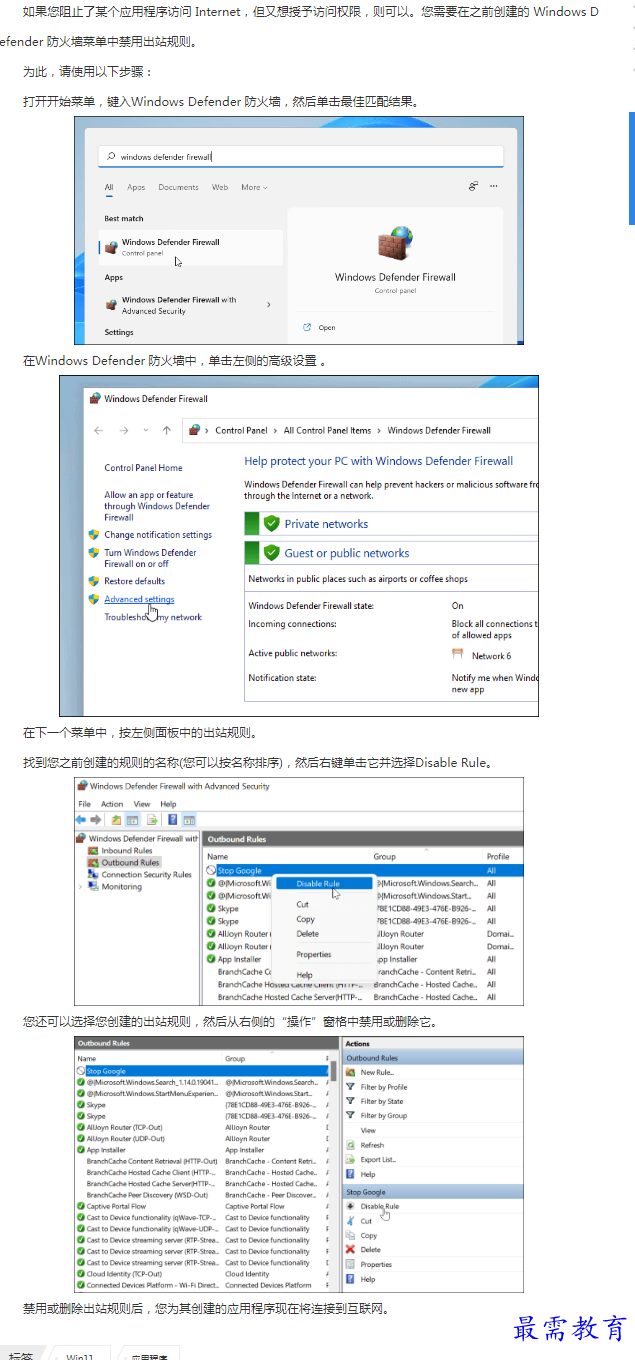Click All Control Panel Items breadcrumb

coord(327,431)
